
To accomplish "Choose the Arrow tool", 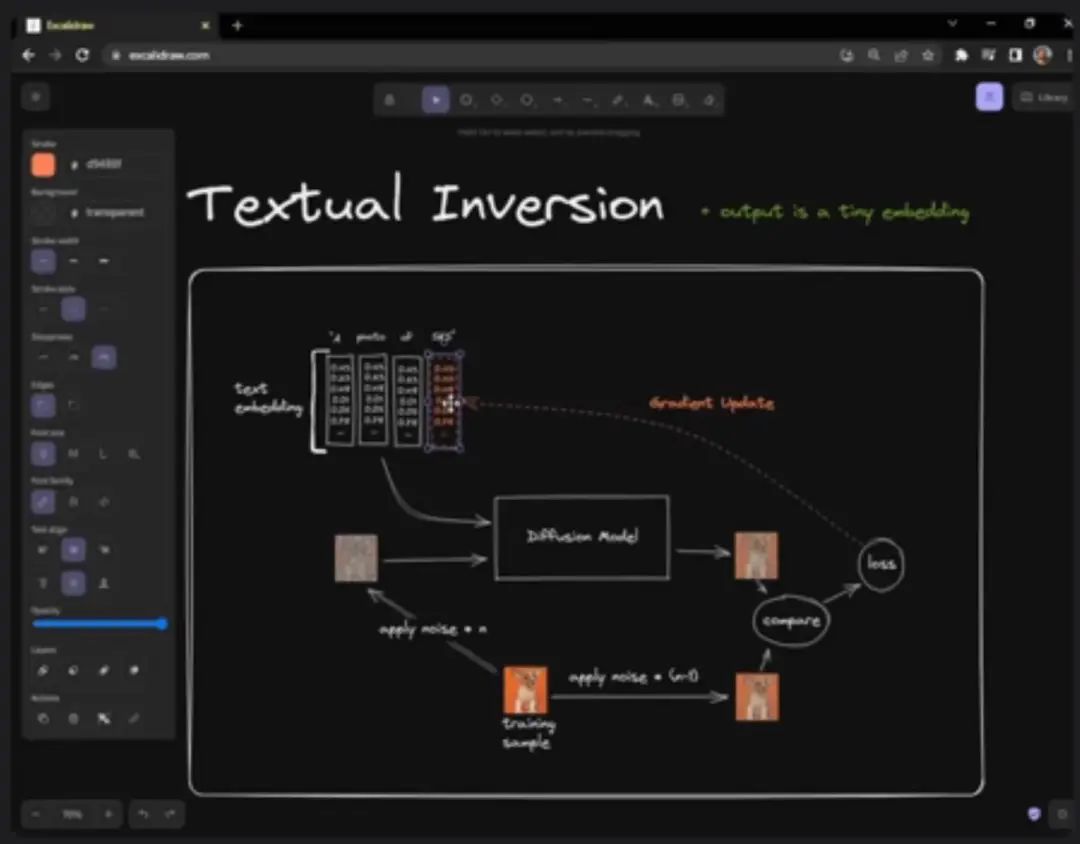I will point(557,100).
